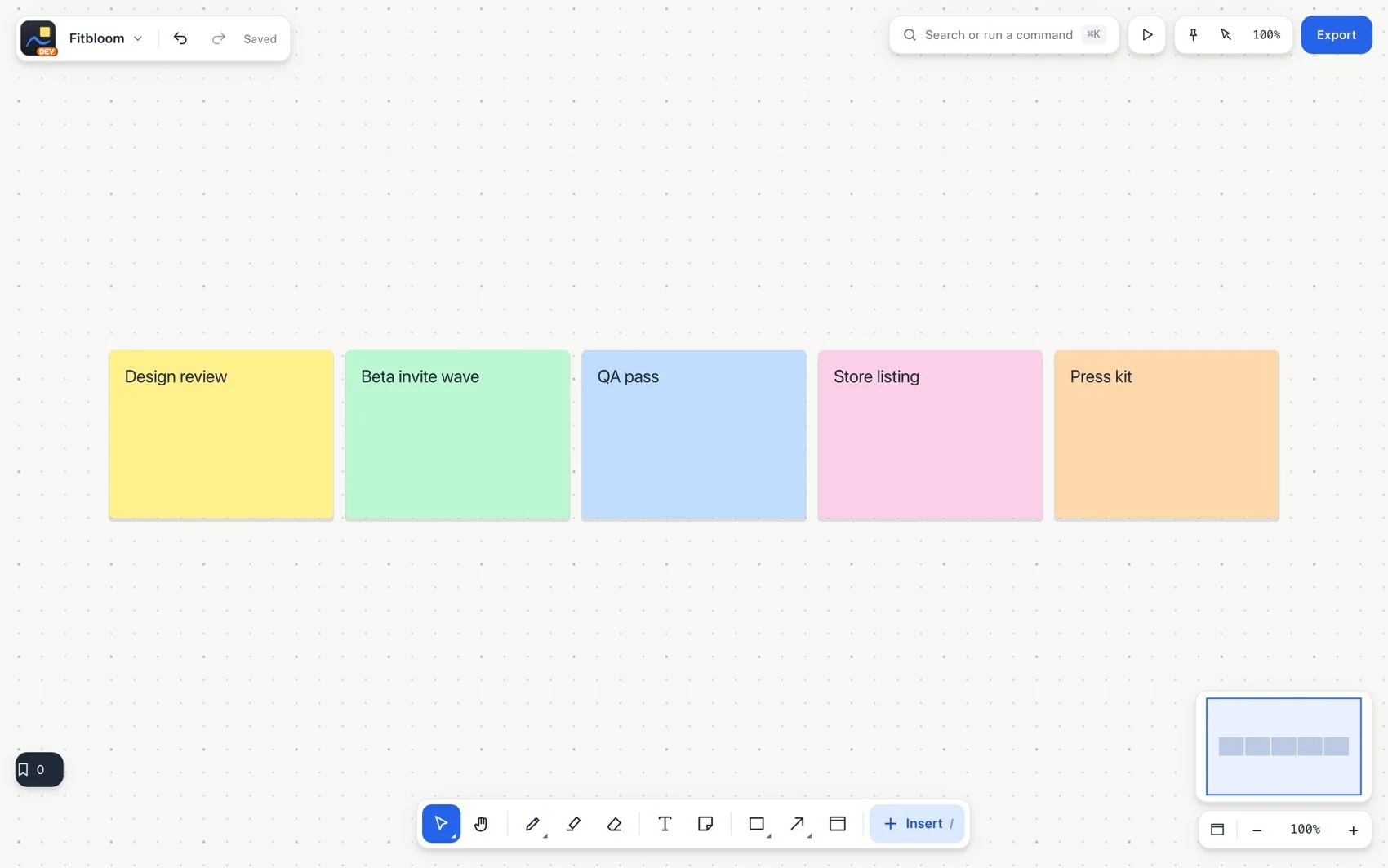1388x868 pixels.
Task: Click the Export button
Action: pyautogui.click(x=1336, y=34)
